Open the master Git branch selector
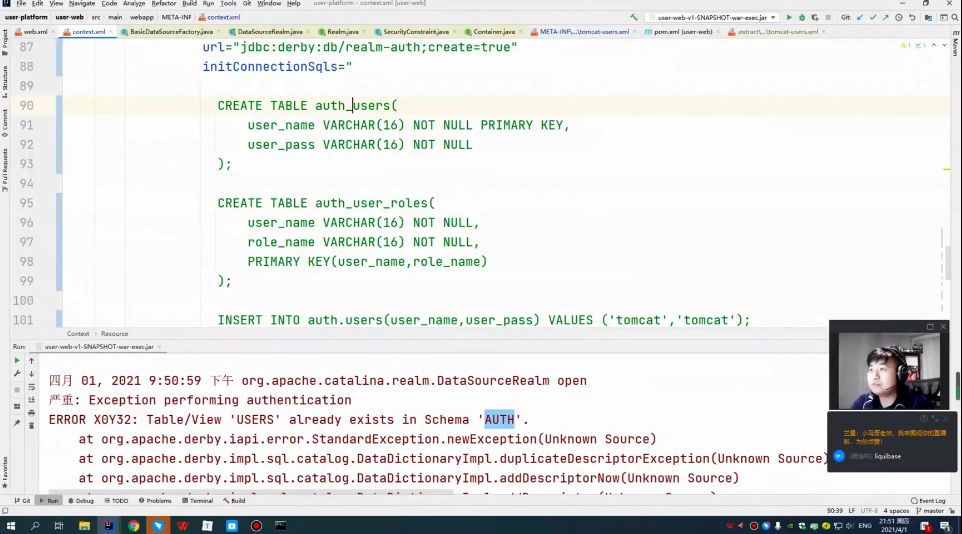 click(x=933, y=511)
